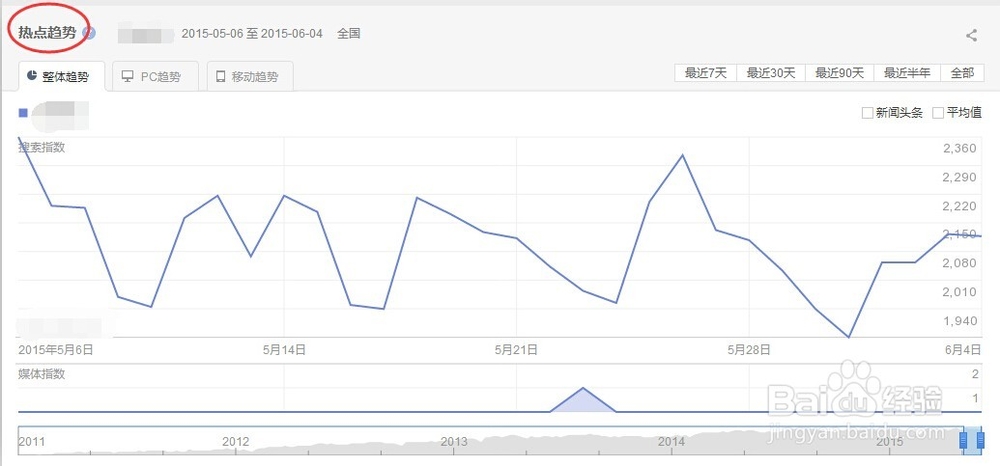This screenshot has height=466, width=1000.
Task: Click the share icon at top right
Action: pyautogui.click(x=971, y=36)
